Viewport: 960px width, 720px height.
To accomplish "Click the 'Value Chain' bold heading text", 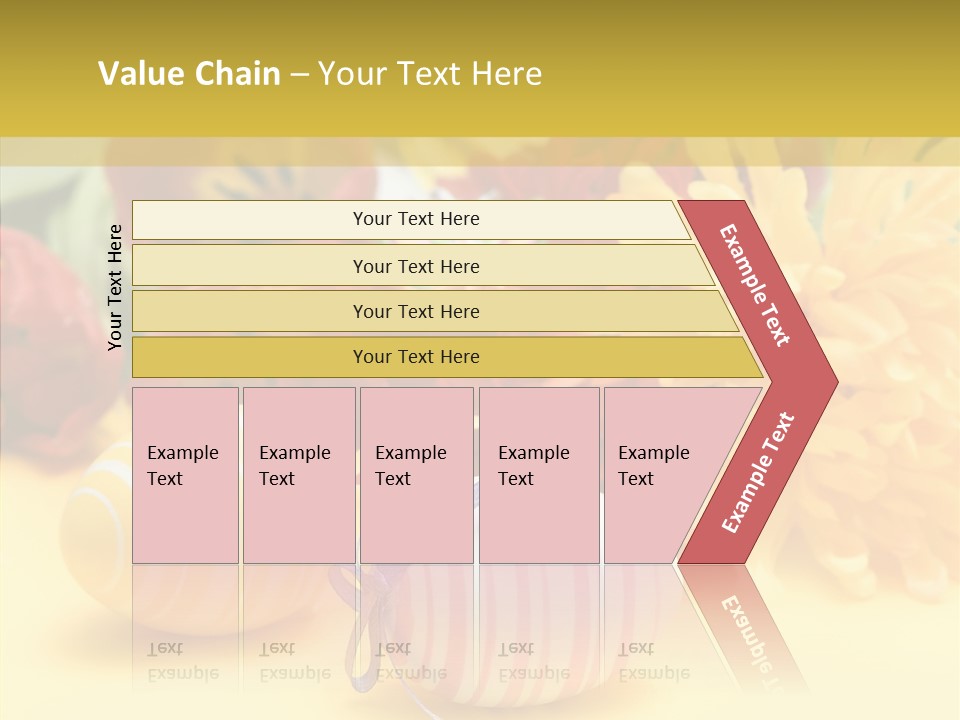I will (189, 73).
